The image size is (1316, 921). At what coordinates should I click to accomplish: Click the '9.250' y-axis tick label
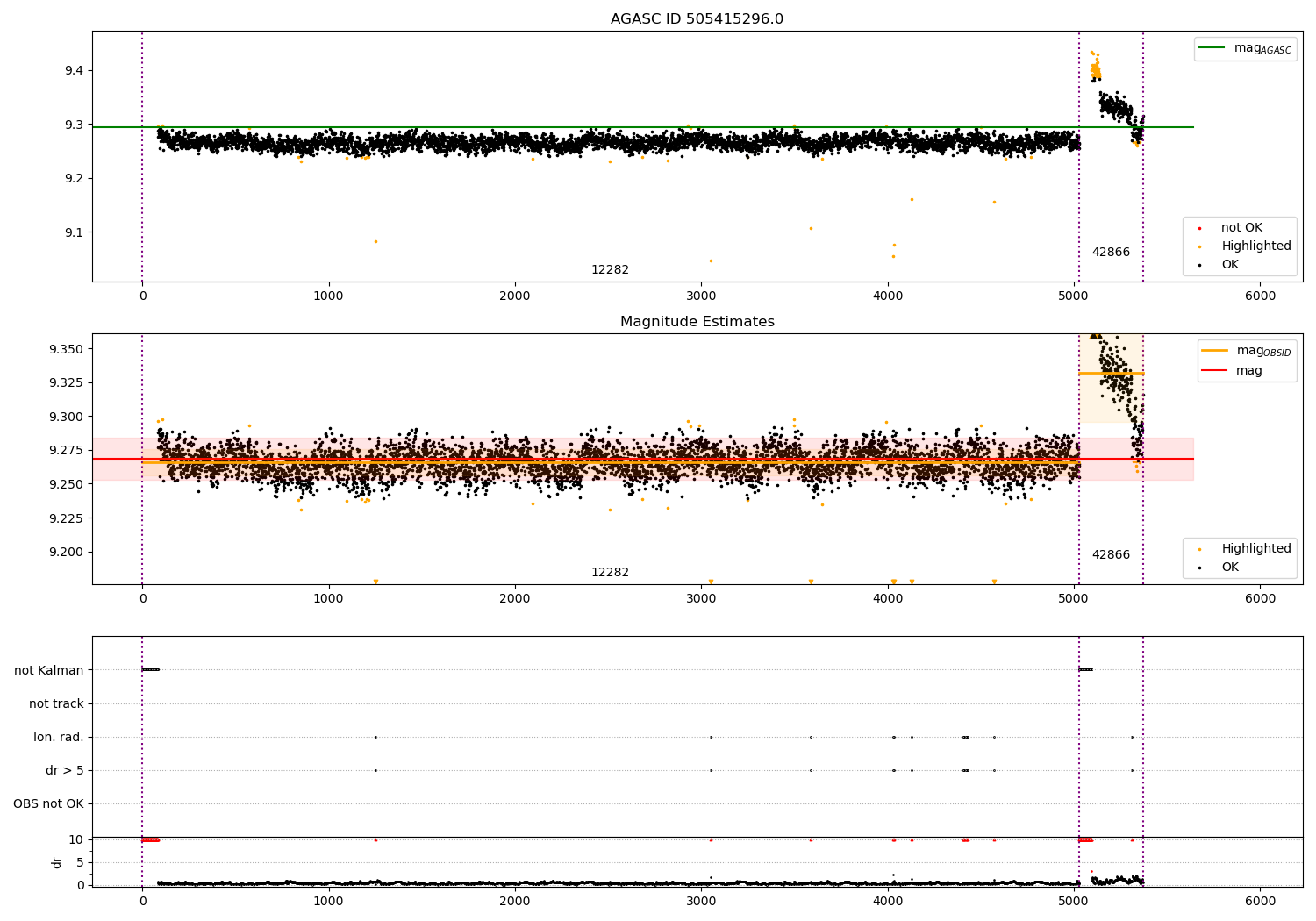tap(67, 485)
